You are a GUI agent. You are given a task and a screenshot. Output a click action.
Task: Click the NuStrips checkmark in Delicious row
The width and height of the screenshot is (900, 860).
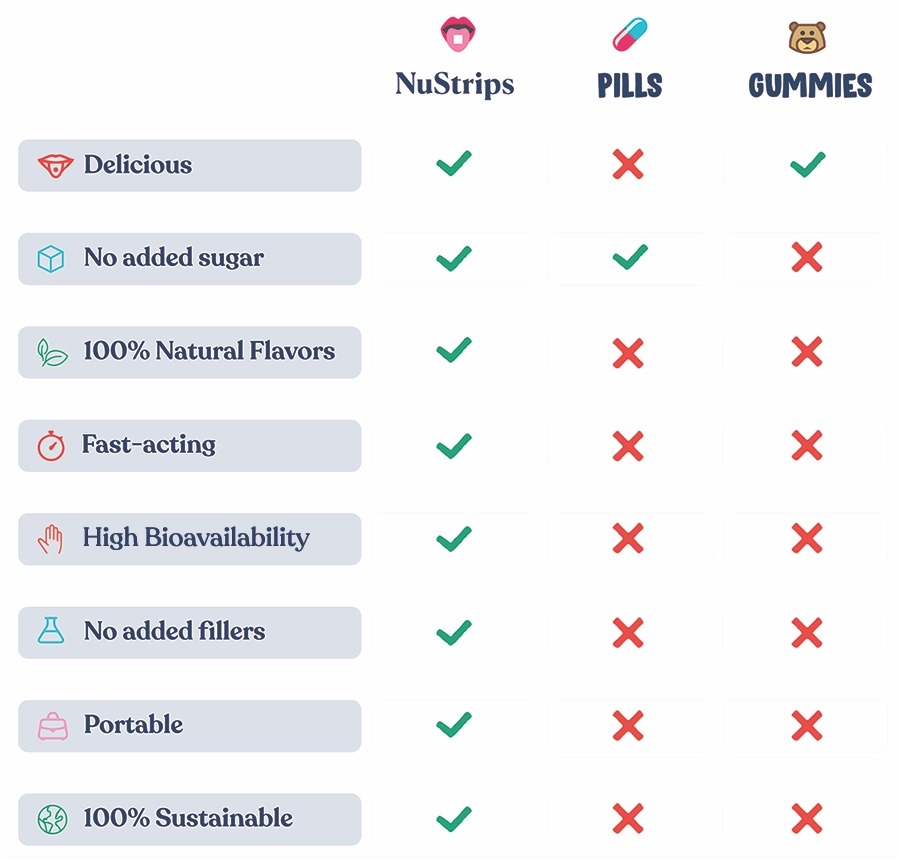tap(454, 164)
